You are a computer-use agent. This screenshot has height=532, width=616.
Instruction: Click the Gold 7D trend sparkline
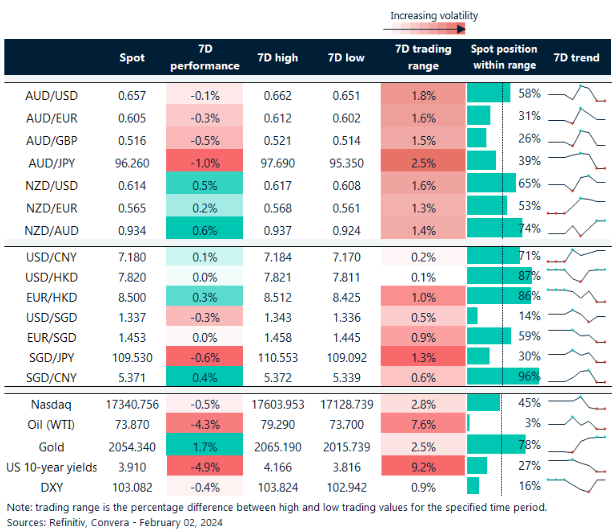coord(577,443)
